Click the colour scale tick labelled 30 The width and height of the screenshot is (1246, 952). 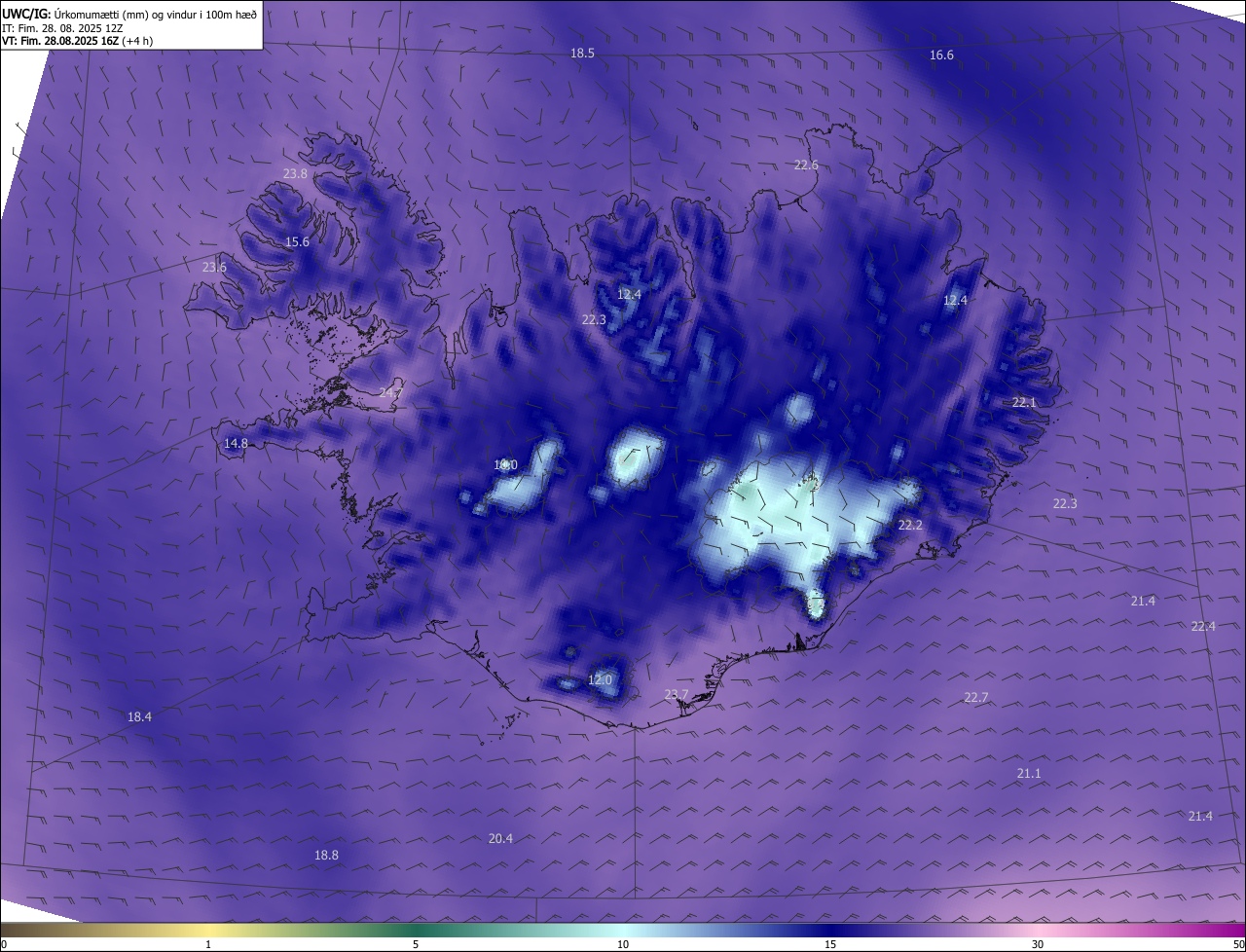pos(1038,944)
